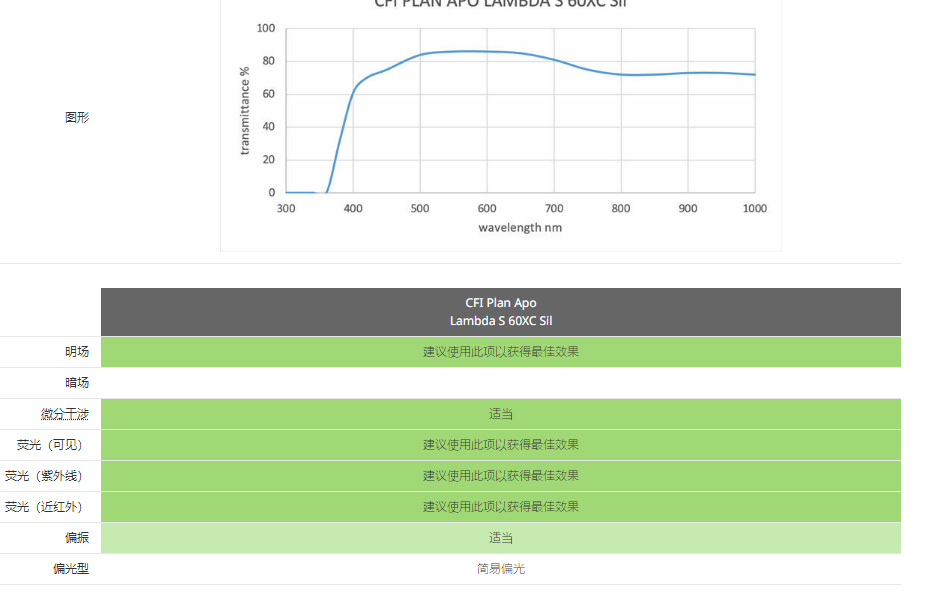
Task: Click the 'wavelength nm' axis label
Action: pos(520,227)
